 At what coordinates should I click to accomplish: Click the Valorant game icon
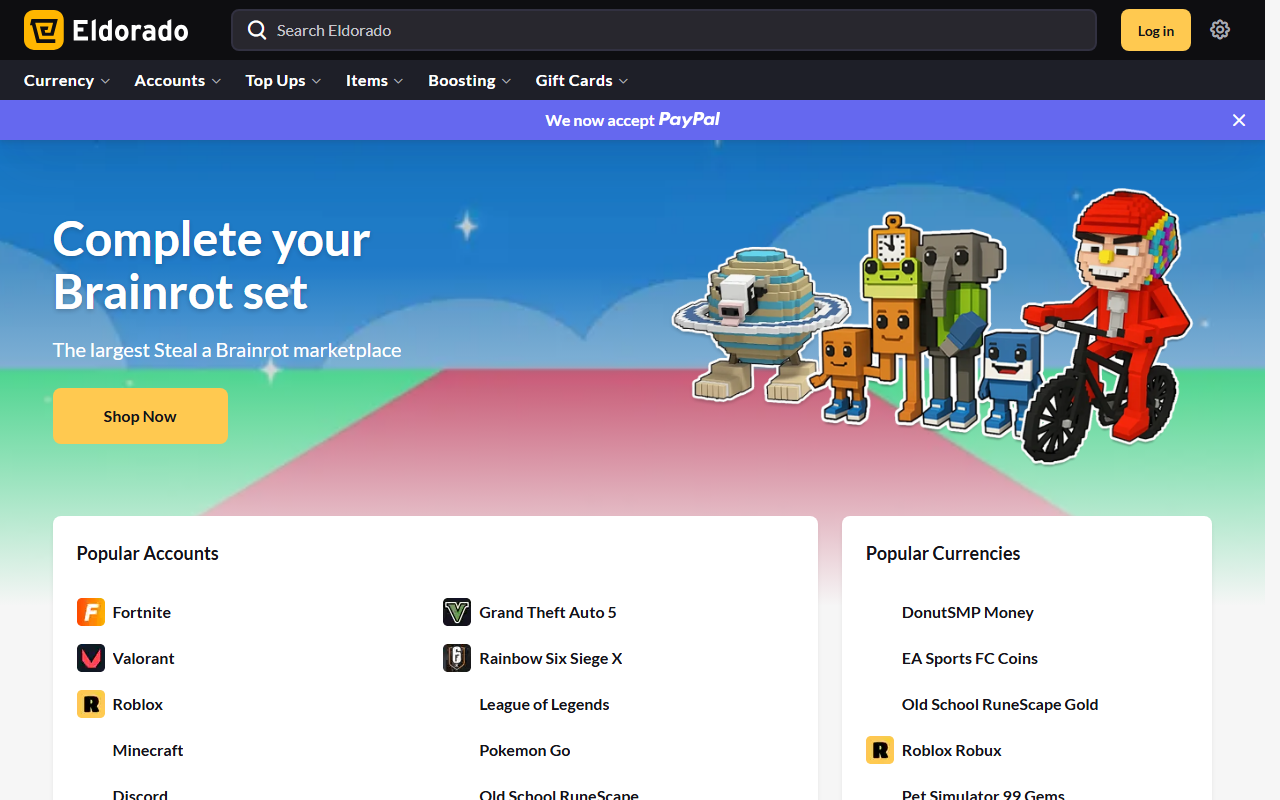click(x=91, y=658)
